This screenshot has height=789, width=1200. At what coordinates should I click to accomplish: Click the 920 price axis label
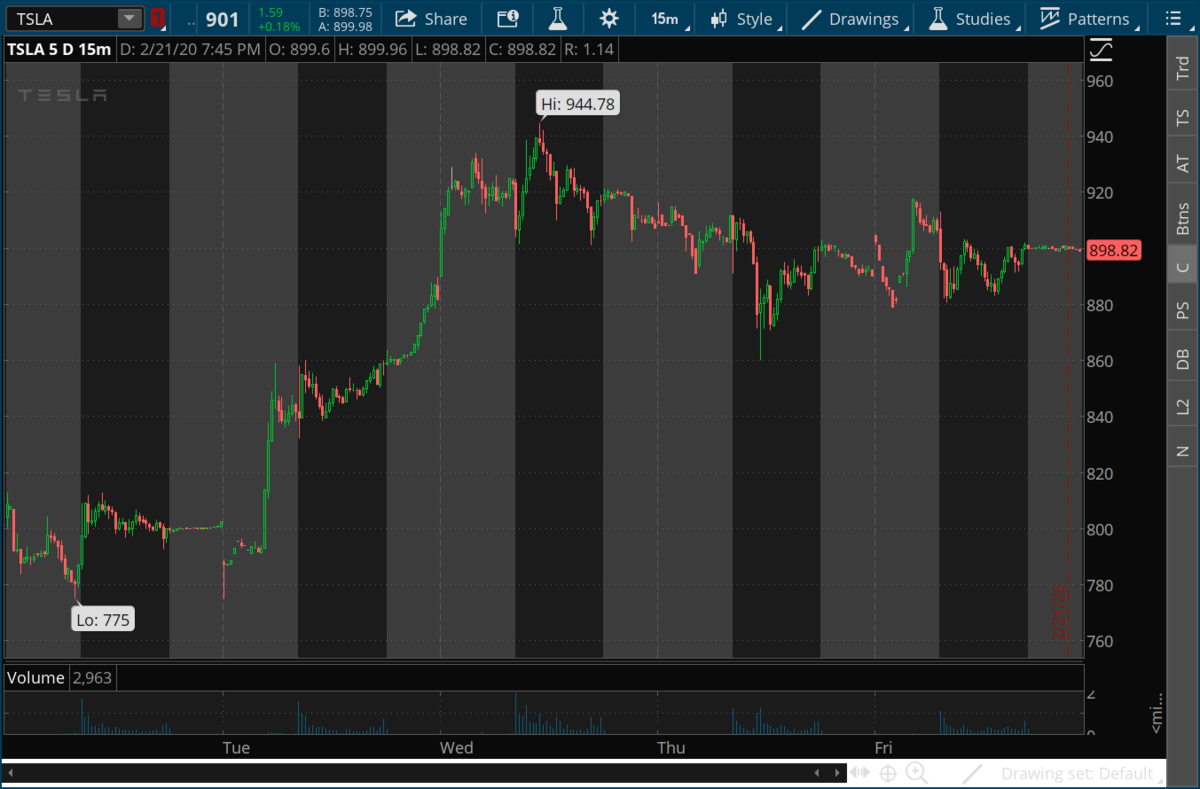click(1099, 193)
